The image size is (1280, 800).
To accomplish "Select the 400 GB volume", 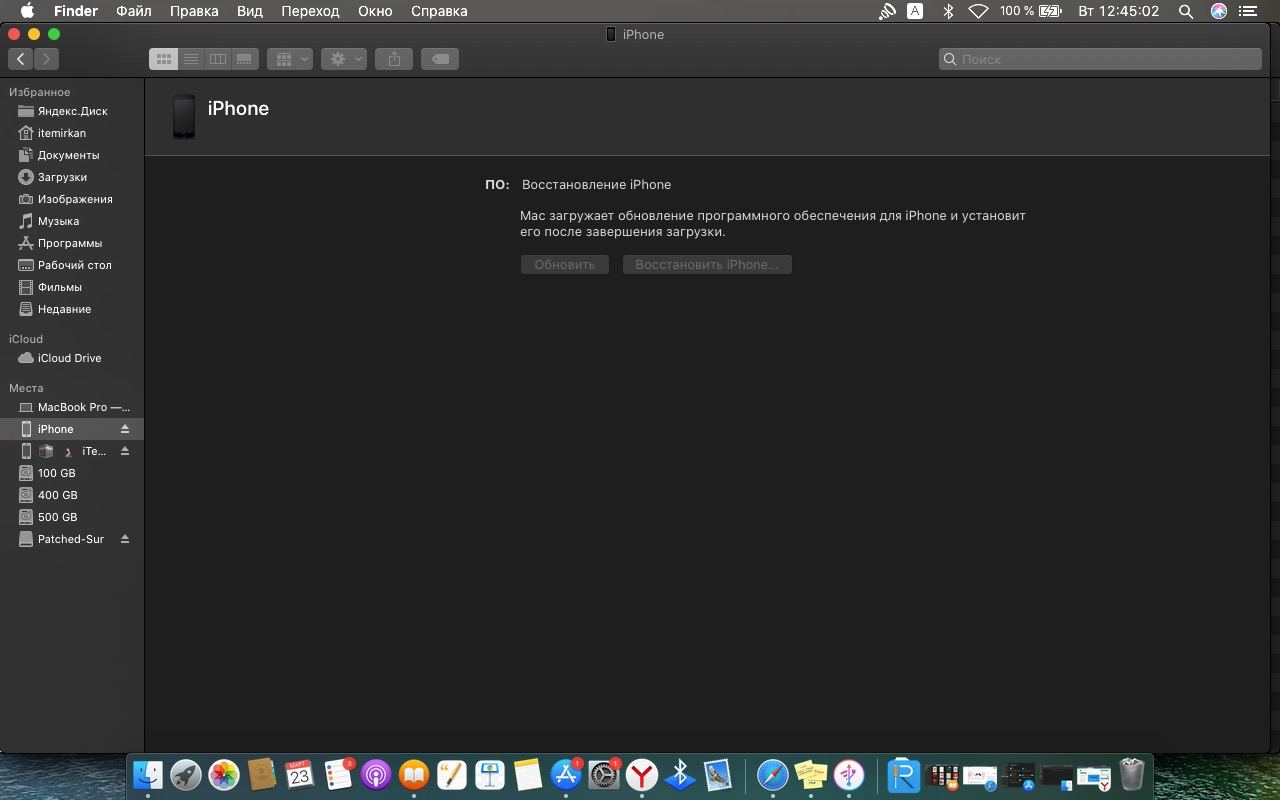I will tap(72, 495).
